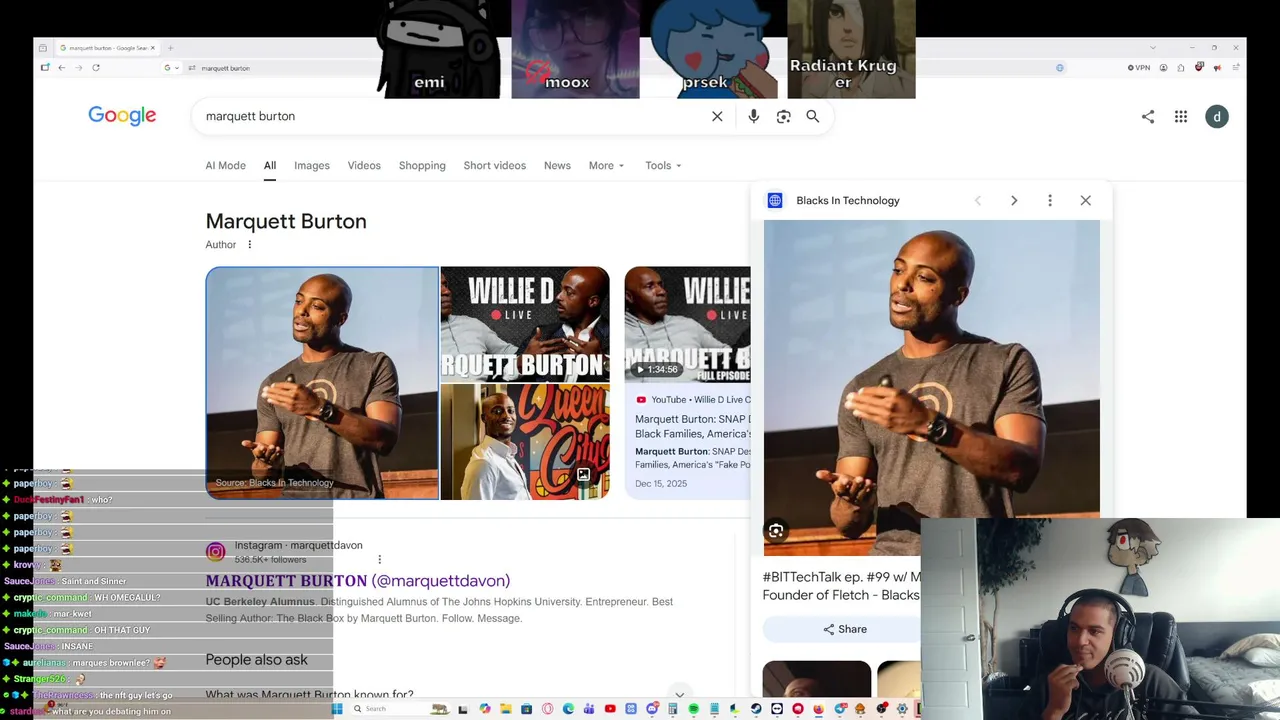Click the browser address bar
The height and width of the screenshot is (720, 1280).
pyautogui.click(x=620, y=68)
